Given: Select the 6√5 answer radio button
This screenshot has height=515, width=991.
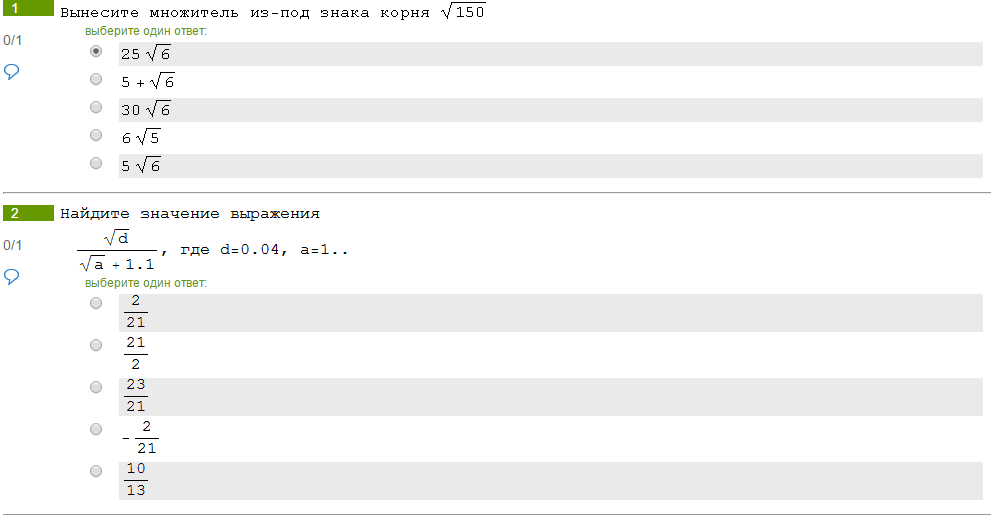Looking at the screenshot, I should click(96, 135).
